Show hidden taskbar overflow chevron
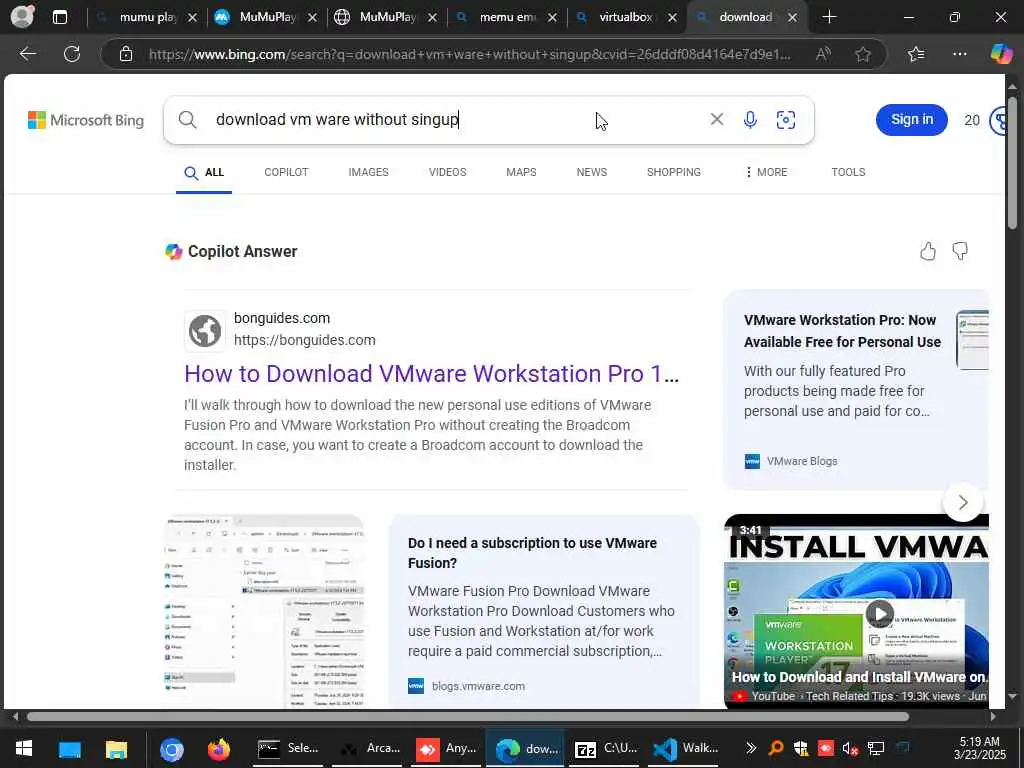The width and height of the screenshot is (1024, 768). point(750,748)
